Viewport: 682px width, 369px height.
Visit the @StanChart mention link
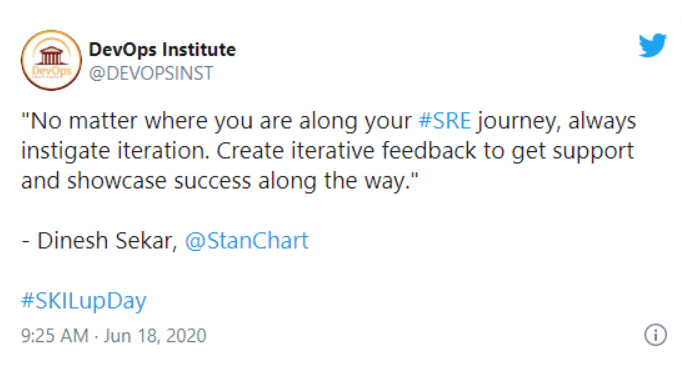click(x=247, y=241)
